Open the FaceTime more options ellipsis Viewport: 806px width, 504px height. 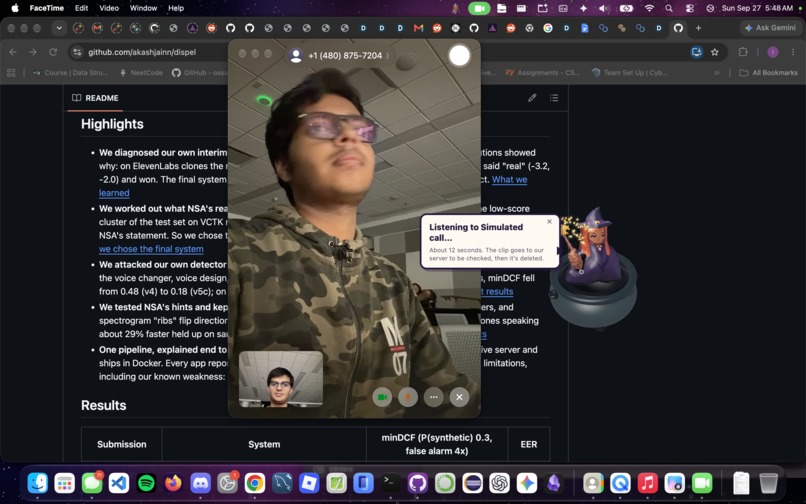pos(434,397)
